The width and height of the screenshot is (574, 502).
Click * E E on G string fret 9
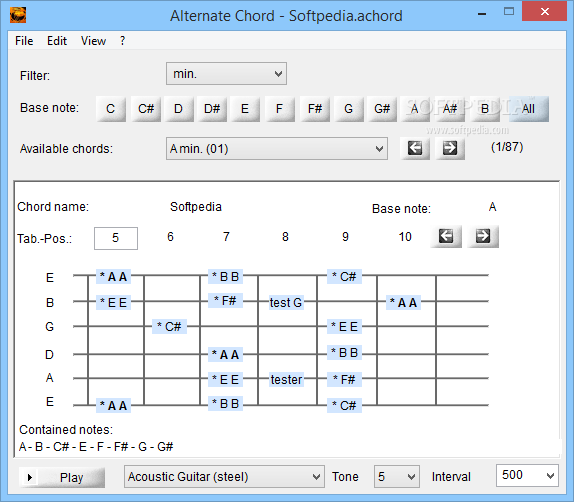(344, 326)
